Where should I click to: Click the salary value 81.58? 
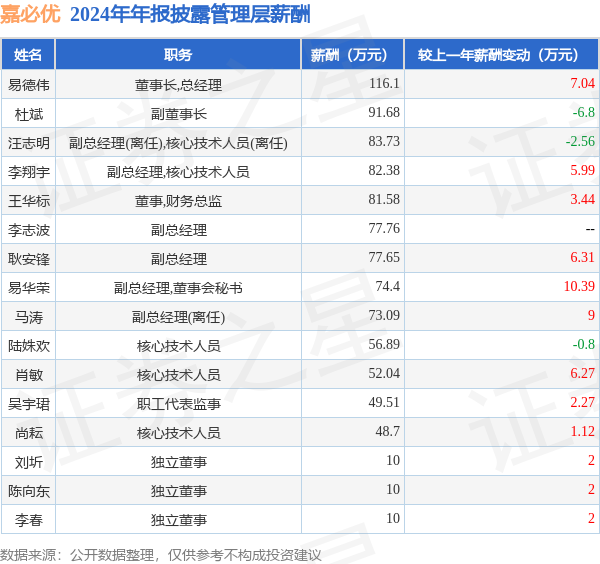[384, 199]
